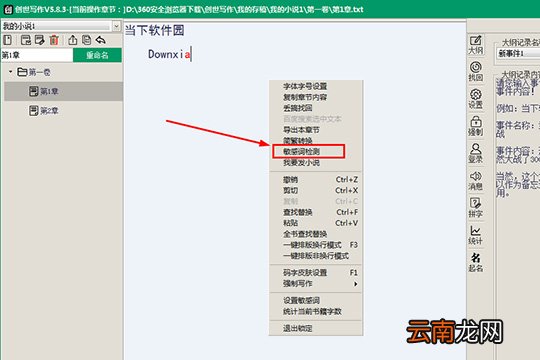Open the 设置 settings gear icon
The image size is (540, 360).
click(476, 99)
